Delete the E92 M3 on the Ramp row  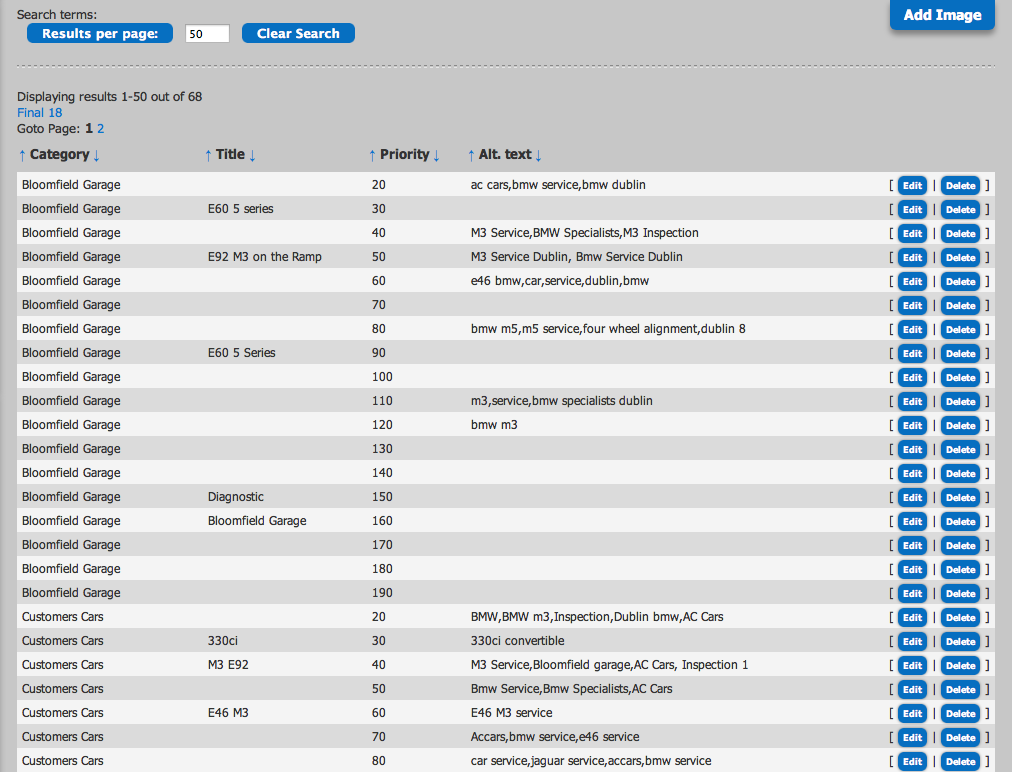pos(960,257)
